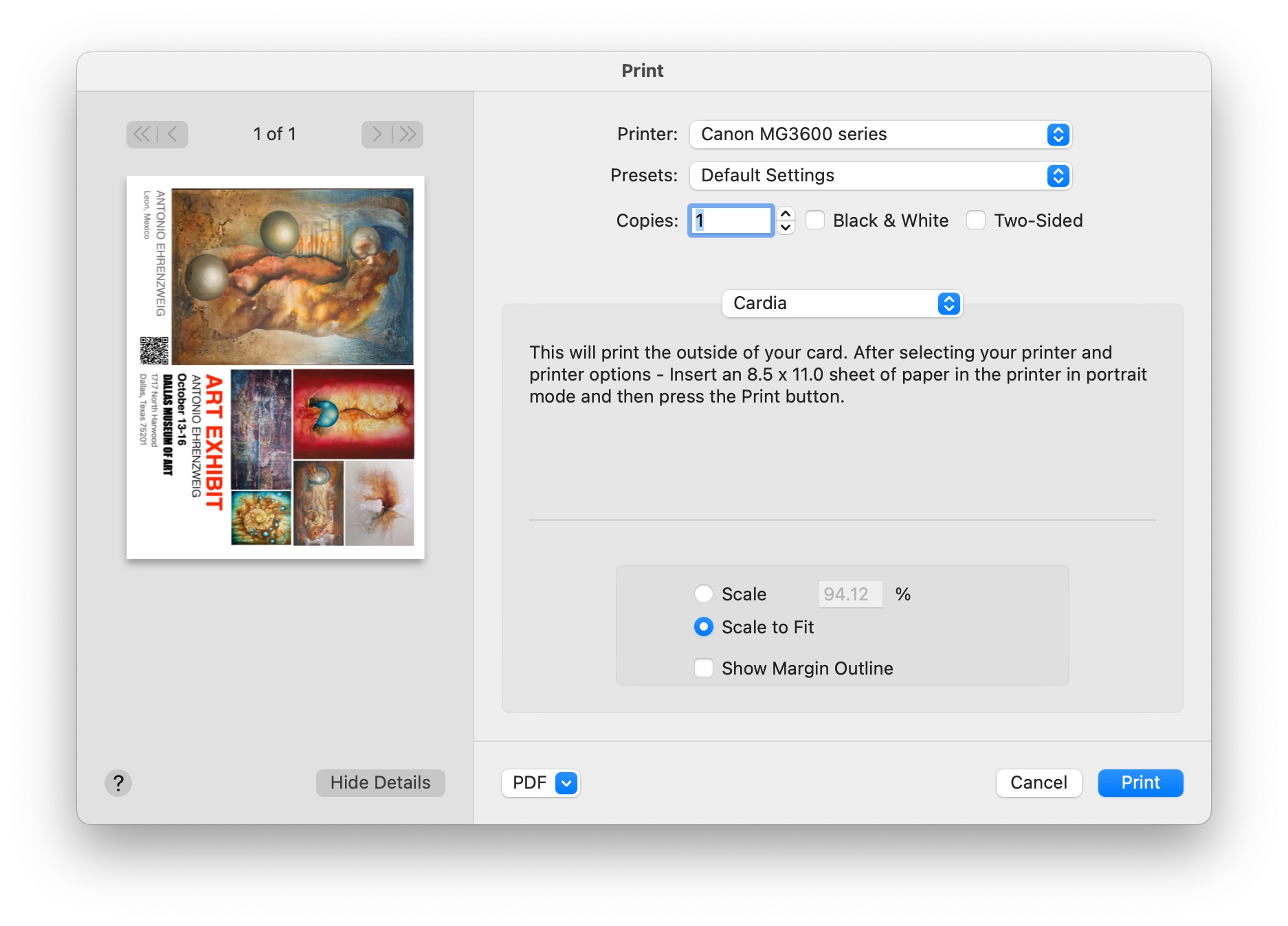Go to first page of the preview
The height and width of the screenshot is (926, 1288).
coord(142,134)
